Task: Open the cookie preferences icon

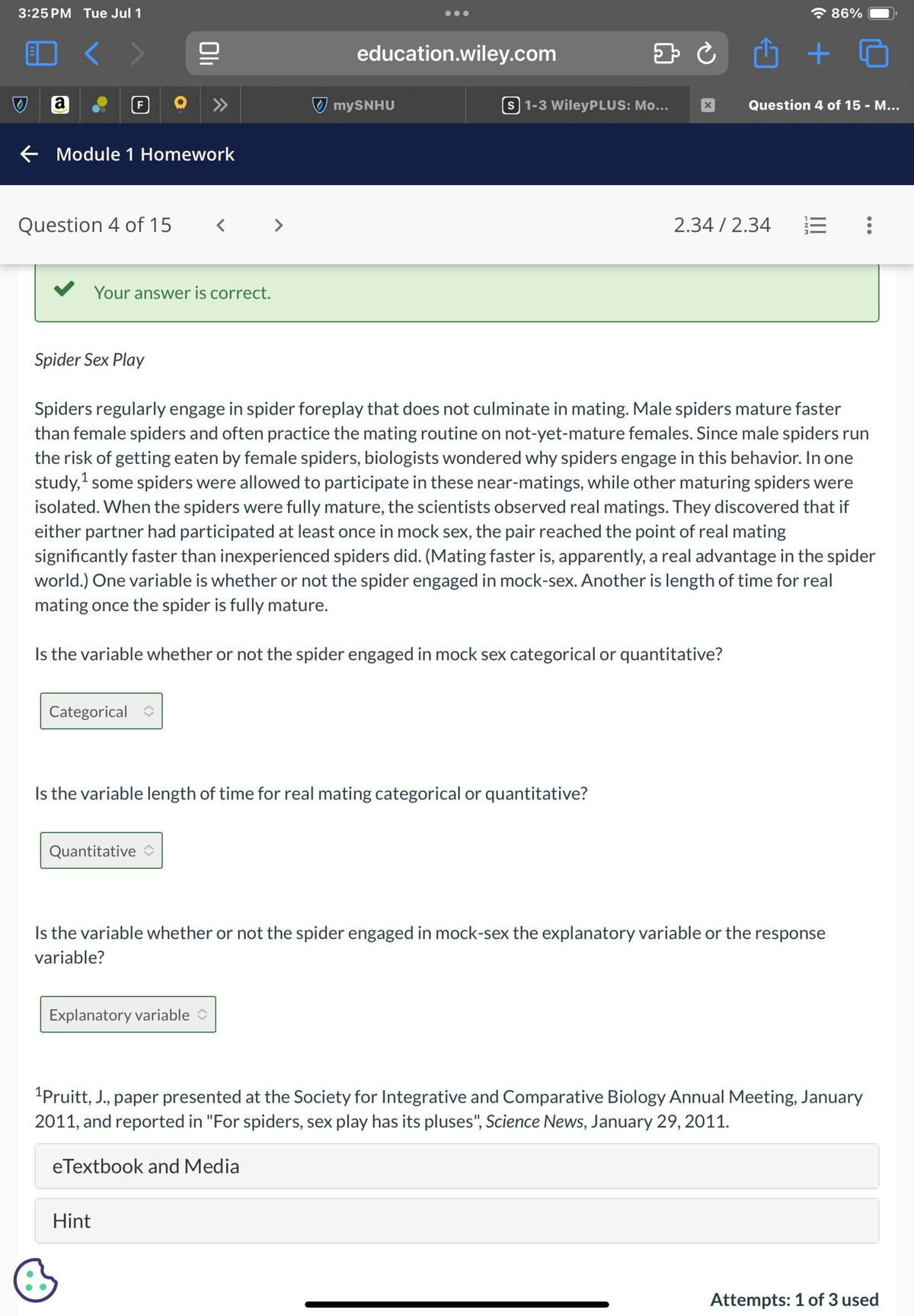Action: pyautogui.click(x=35, y=1279)
